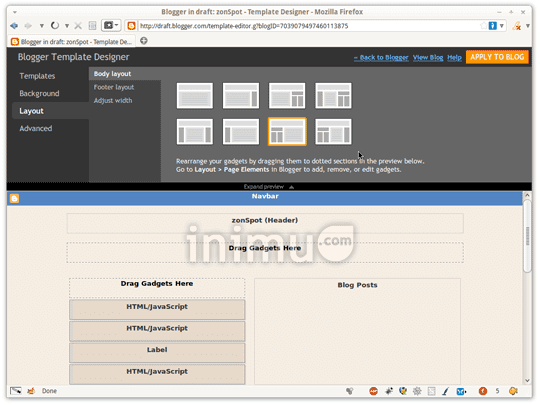540x405 pixels.
Task: Click the toolbar addon icon with red X
Action: pos(517,26)
